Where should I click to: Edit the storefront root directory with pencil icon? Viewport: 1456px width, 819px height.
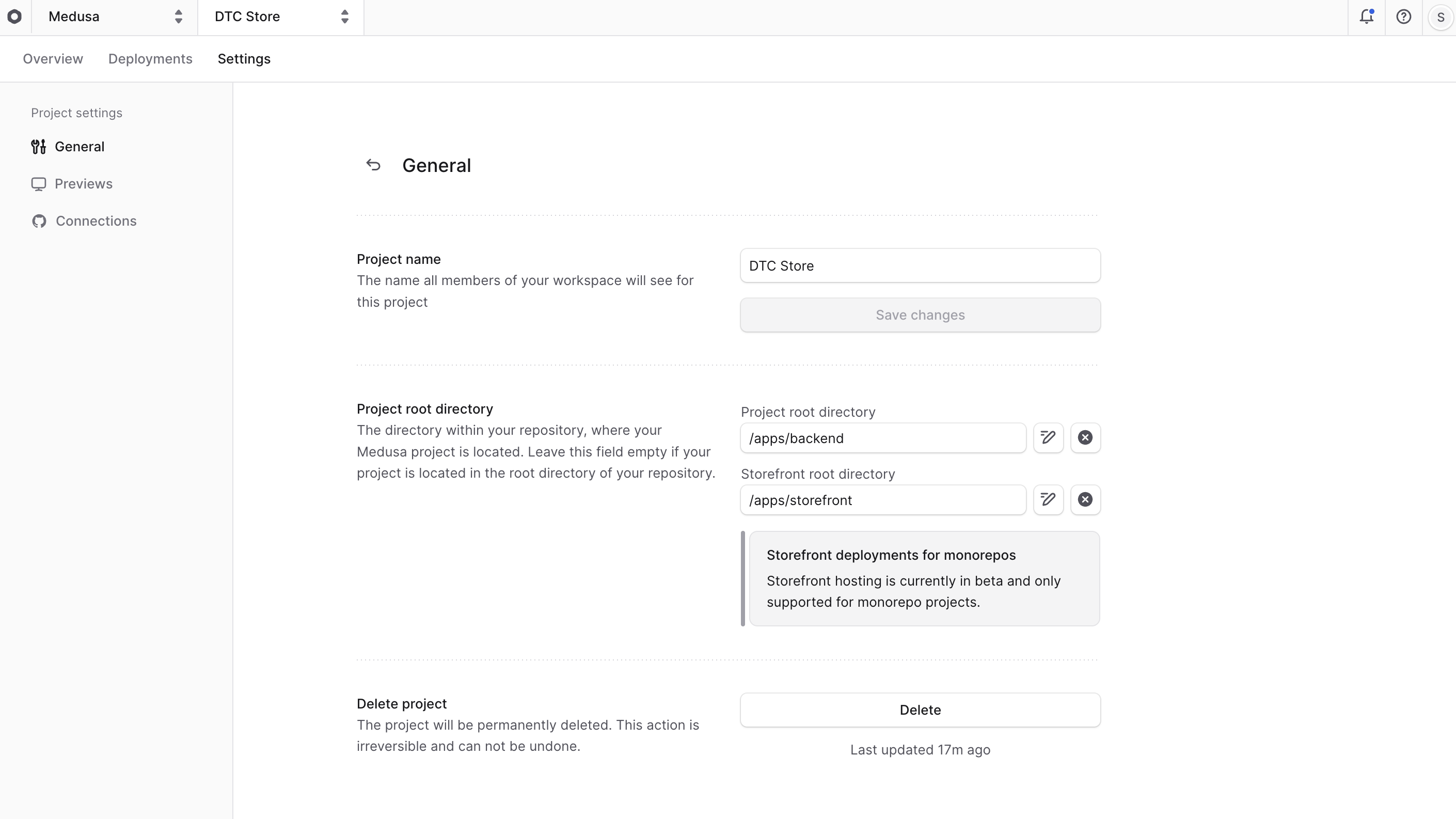point(1048,500)
